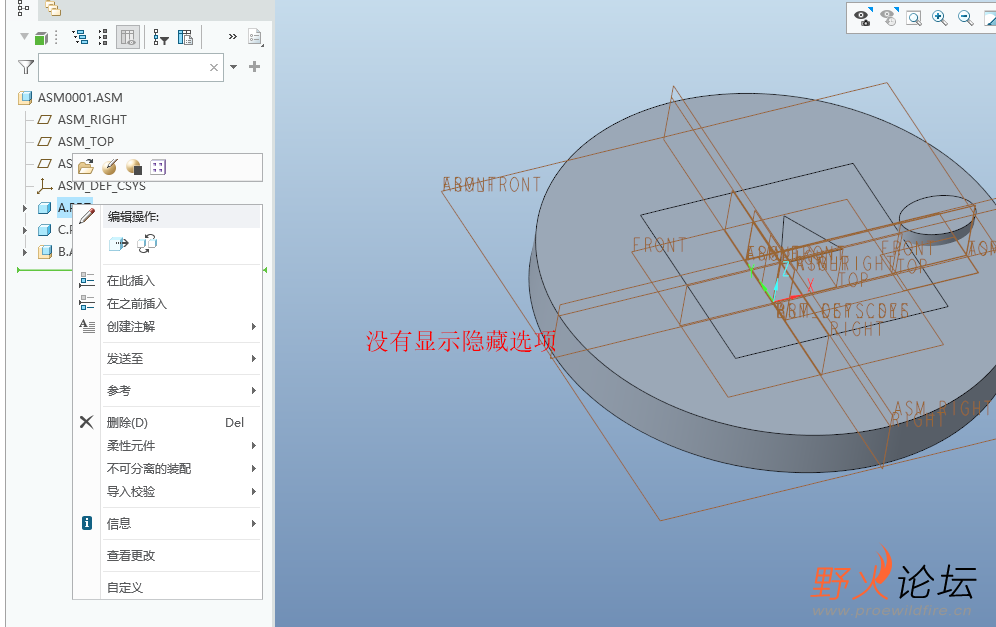
Task: Select the Zoom Out magnifier tool
Action: coord(963,17)
